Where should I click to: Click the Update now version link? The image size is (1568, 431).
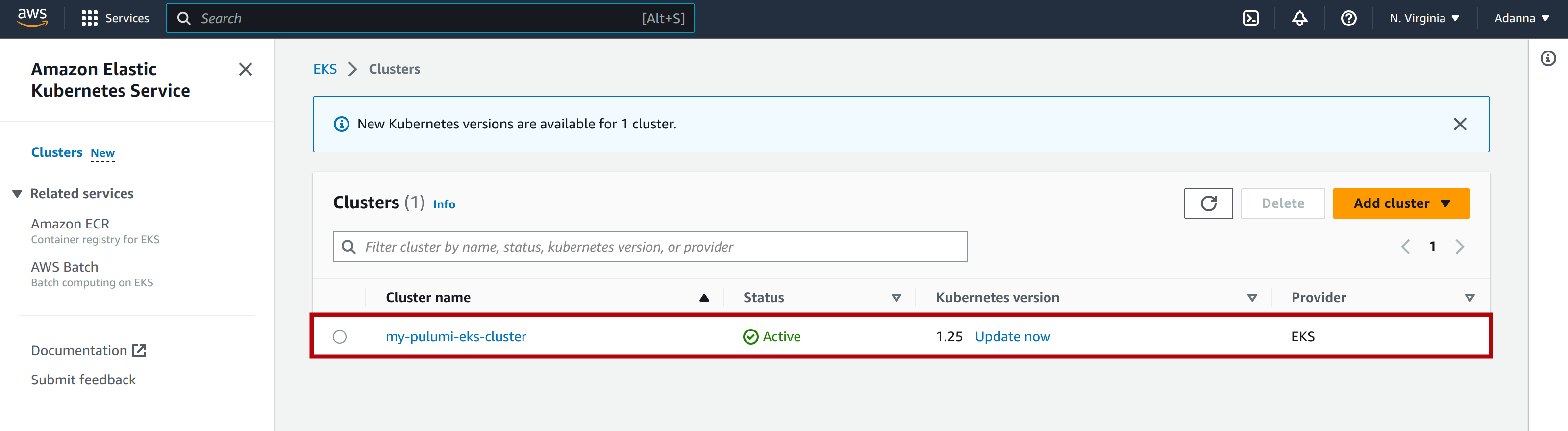(x=1012, y=337)
